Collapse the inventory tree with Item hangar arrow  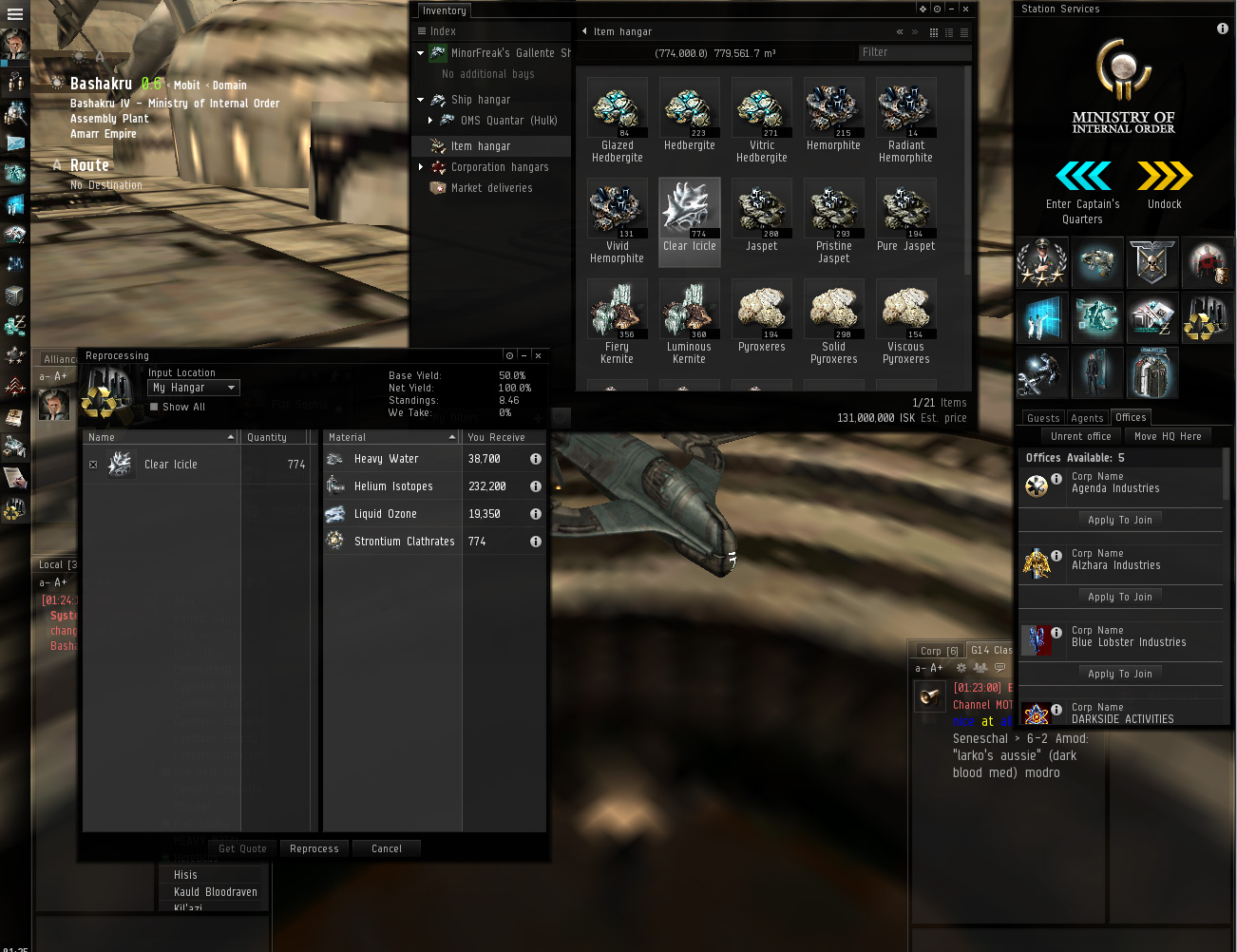(584, 31)
